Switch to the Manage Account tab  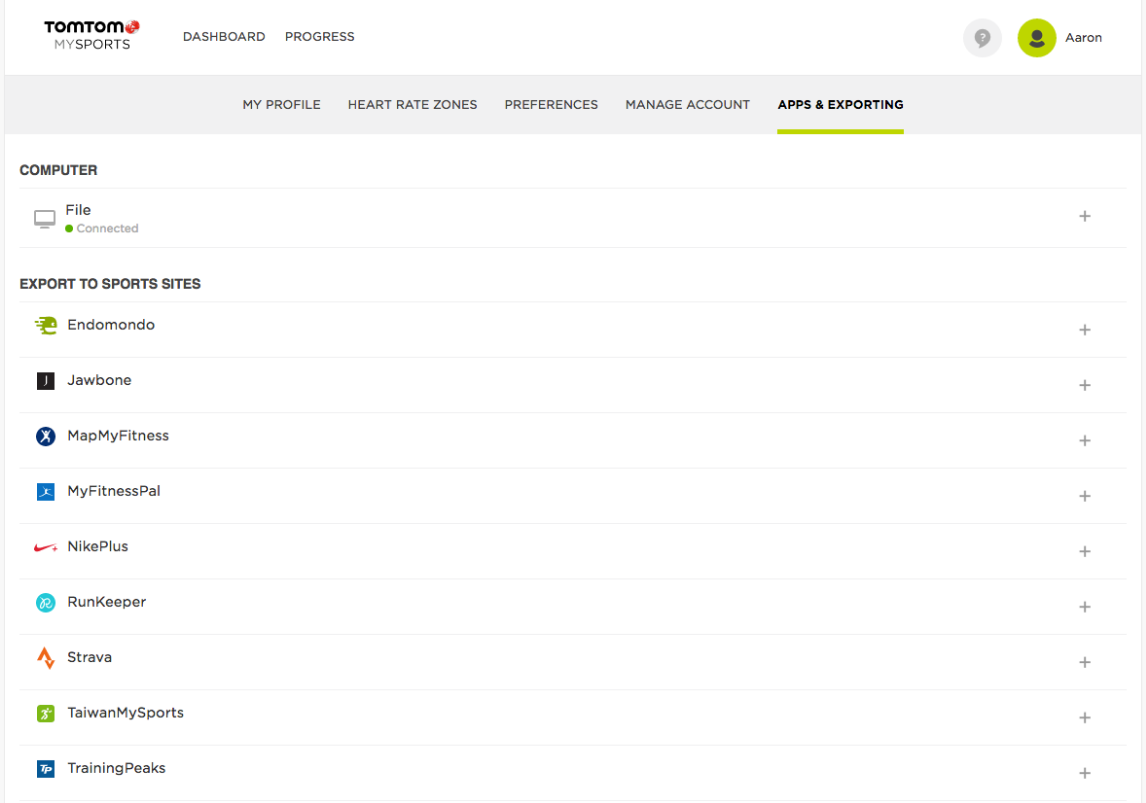pos(688,104)
